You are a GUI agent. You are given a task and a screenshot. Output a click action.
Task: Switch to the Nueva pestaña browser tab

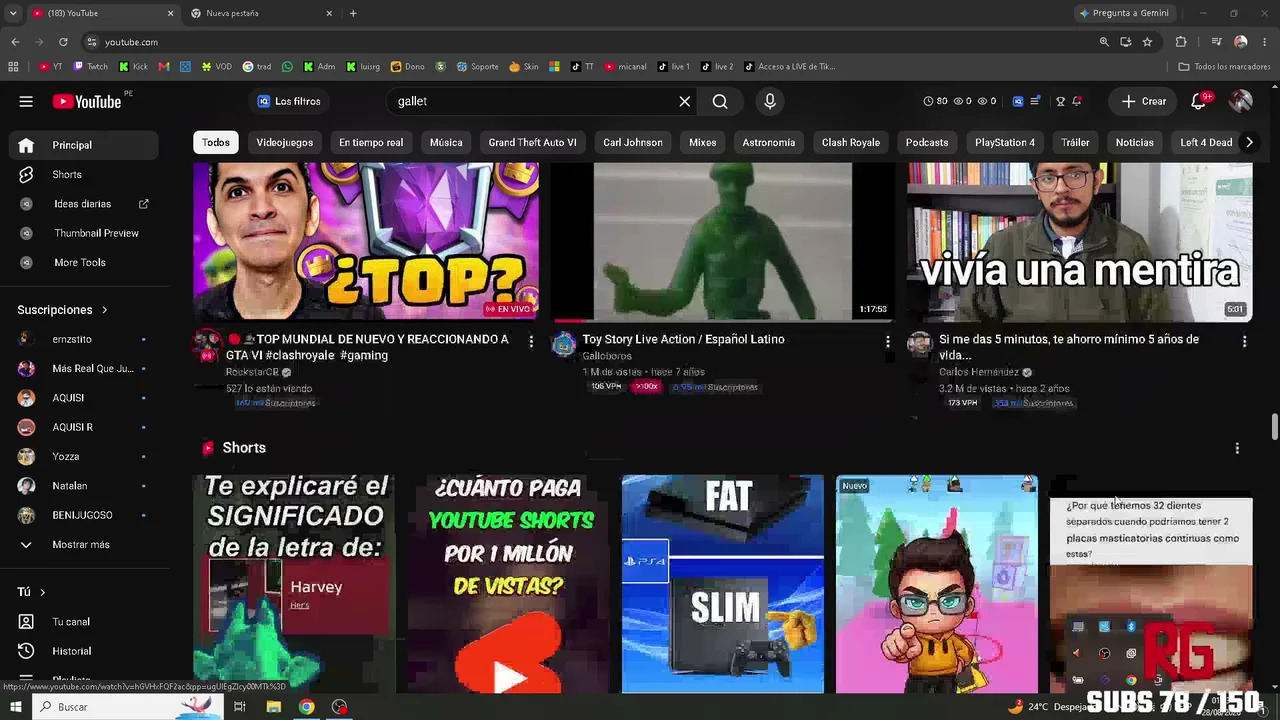[x=262, y=13]
